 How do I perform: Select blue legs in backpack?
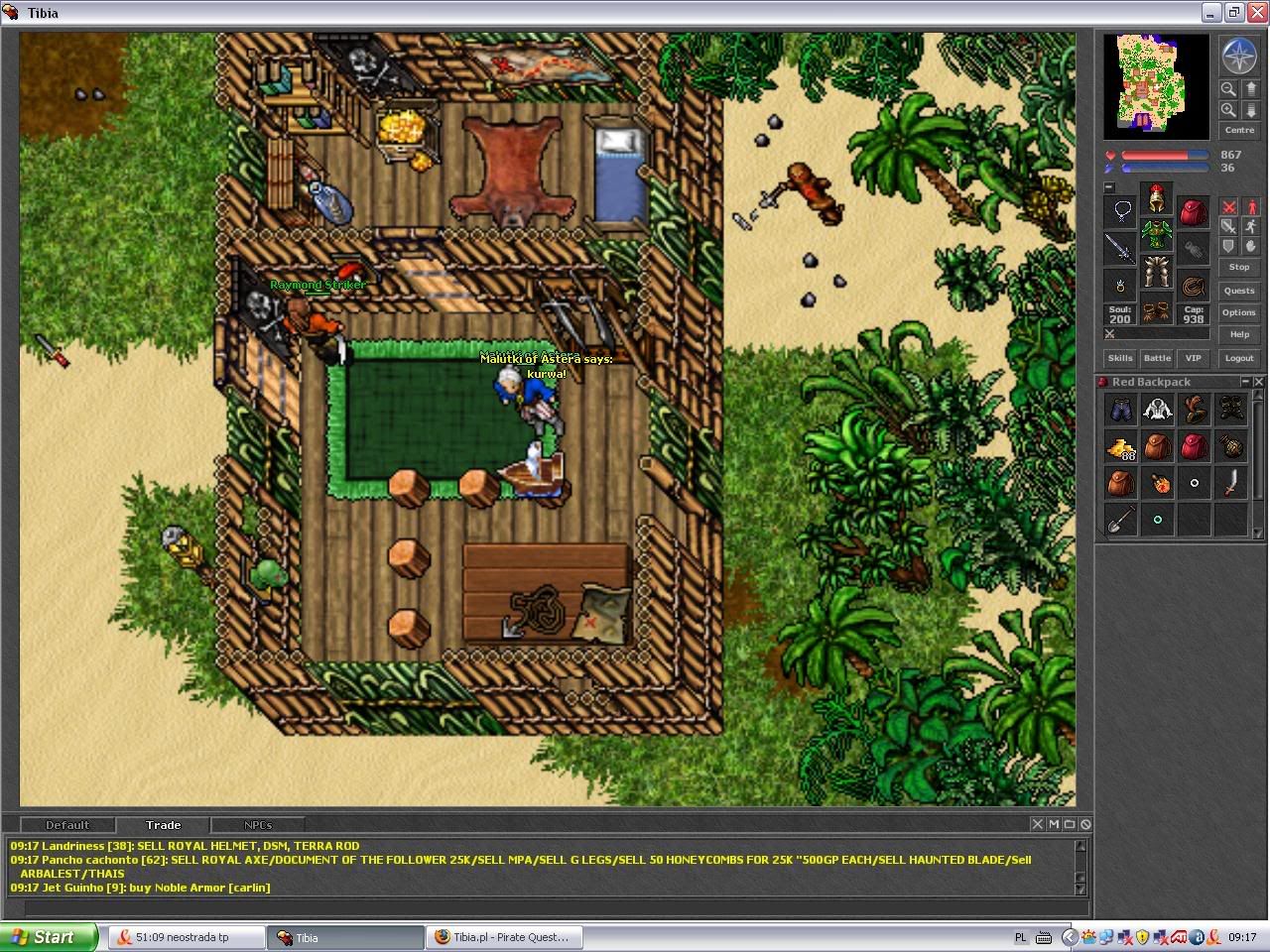[x=1121, y=409]
